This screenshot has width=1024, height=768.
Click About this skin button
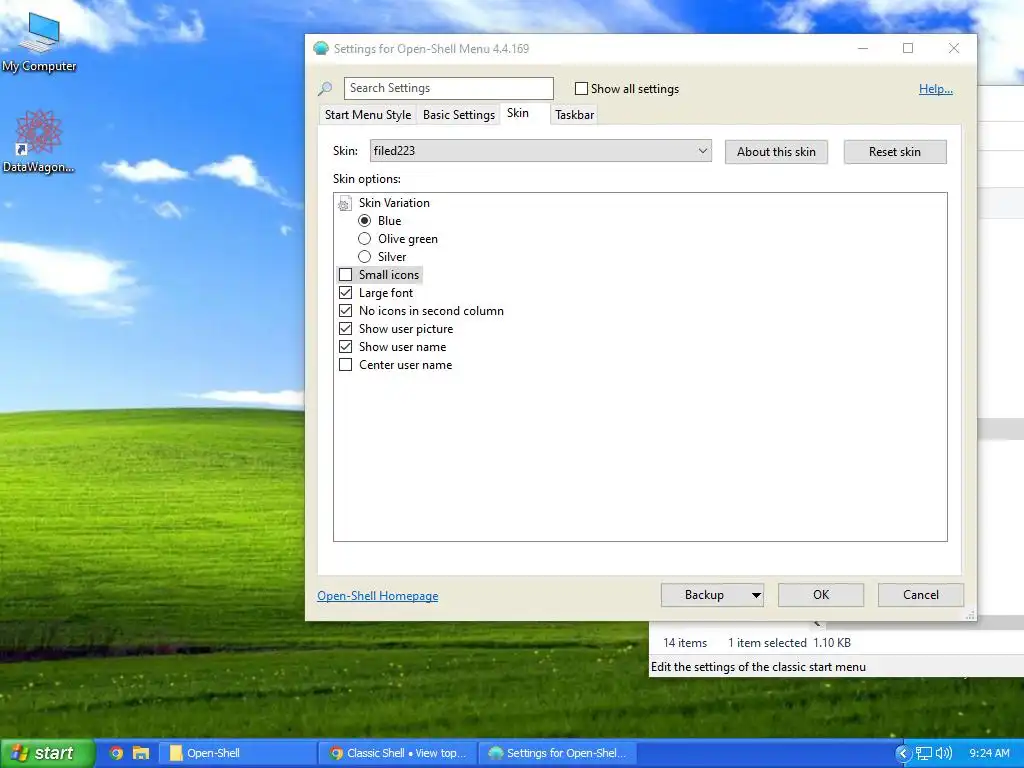tap(776, 152)
